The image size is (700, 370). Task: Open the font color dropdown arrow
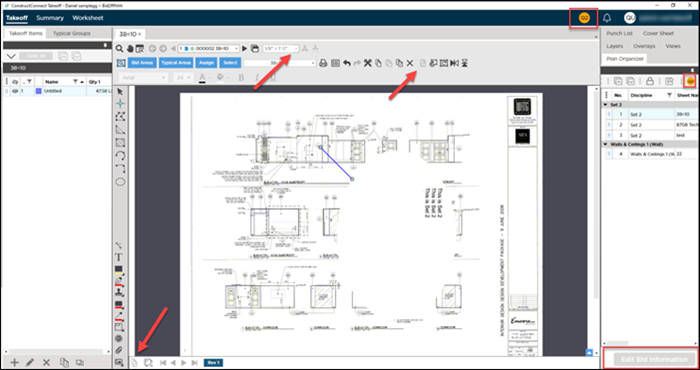211,78
